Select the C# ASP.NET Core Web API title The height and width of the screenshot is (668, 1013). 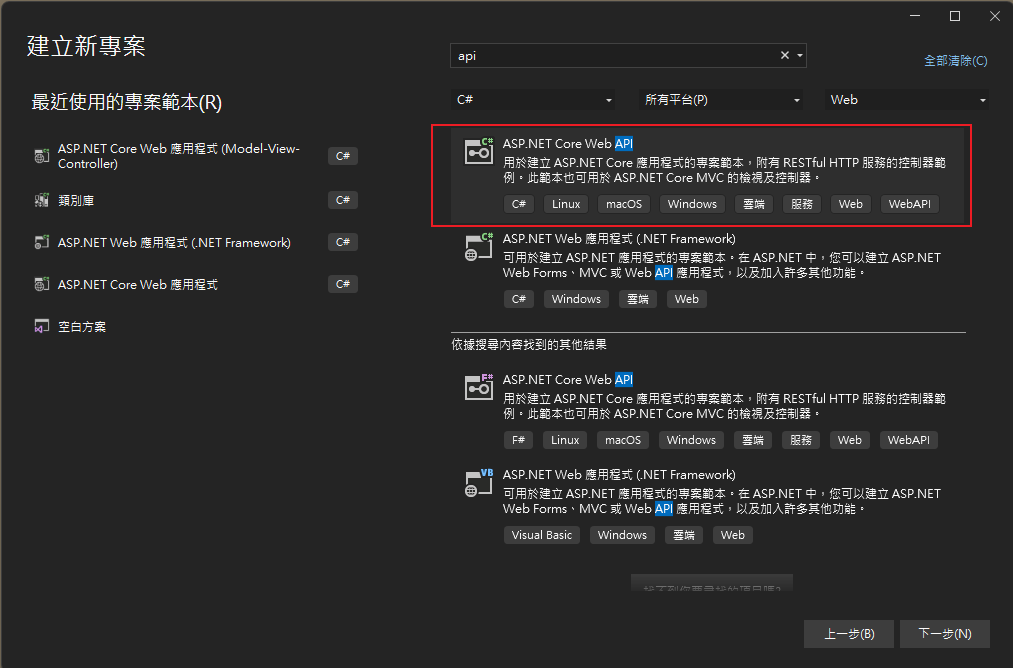coord(568,143)
